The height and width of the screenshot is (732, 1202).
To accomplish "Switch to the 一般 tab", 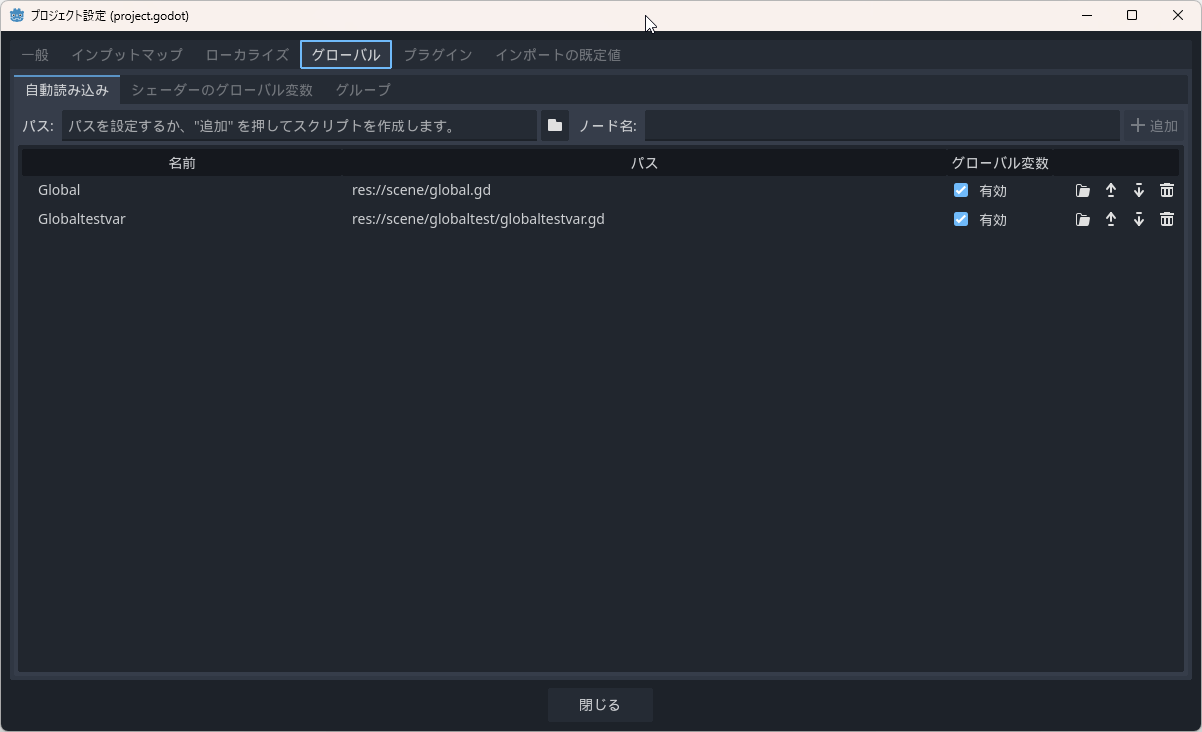I will tap(35, 55).
